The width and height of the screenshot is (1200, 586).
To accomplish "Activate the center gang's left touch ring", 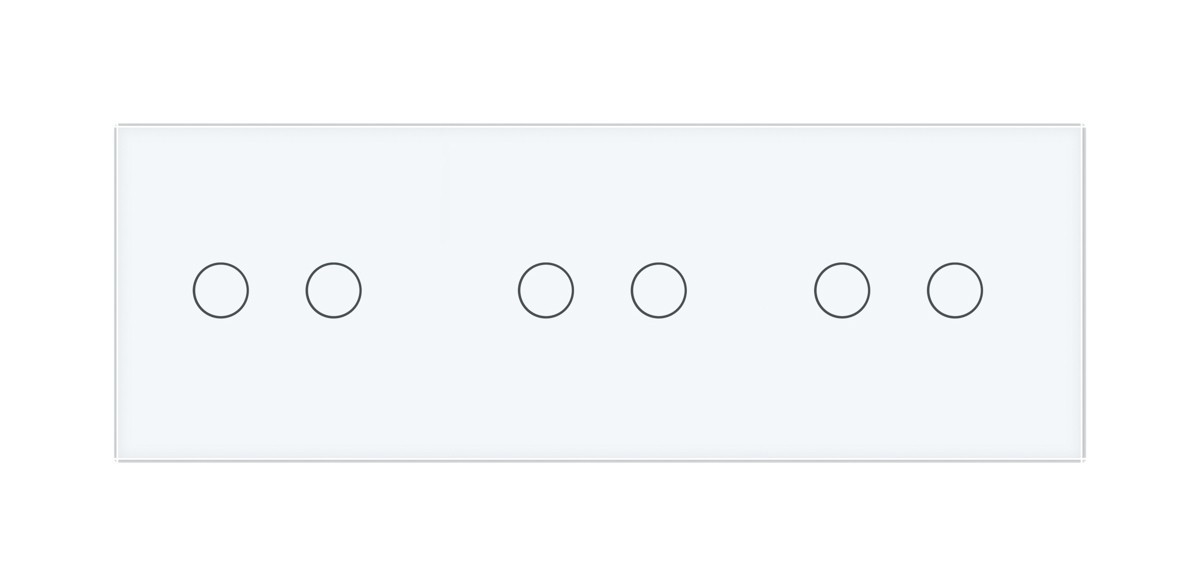I will coord(546,291).
